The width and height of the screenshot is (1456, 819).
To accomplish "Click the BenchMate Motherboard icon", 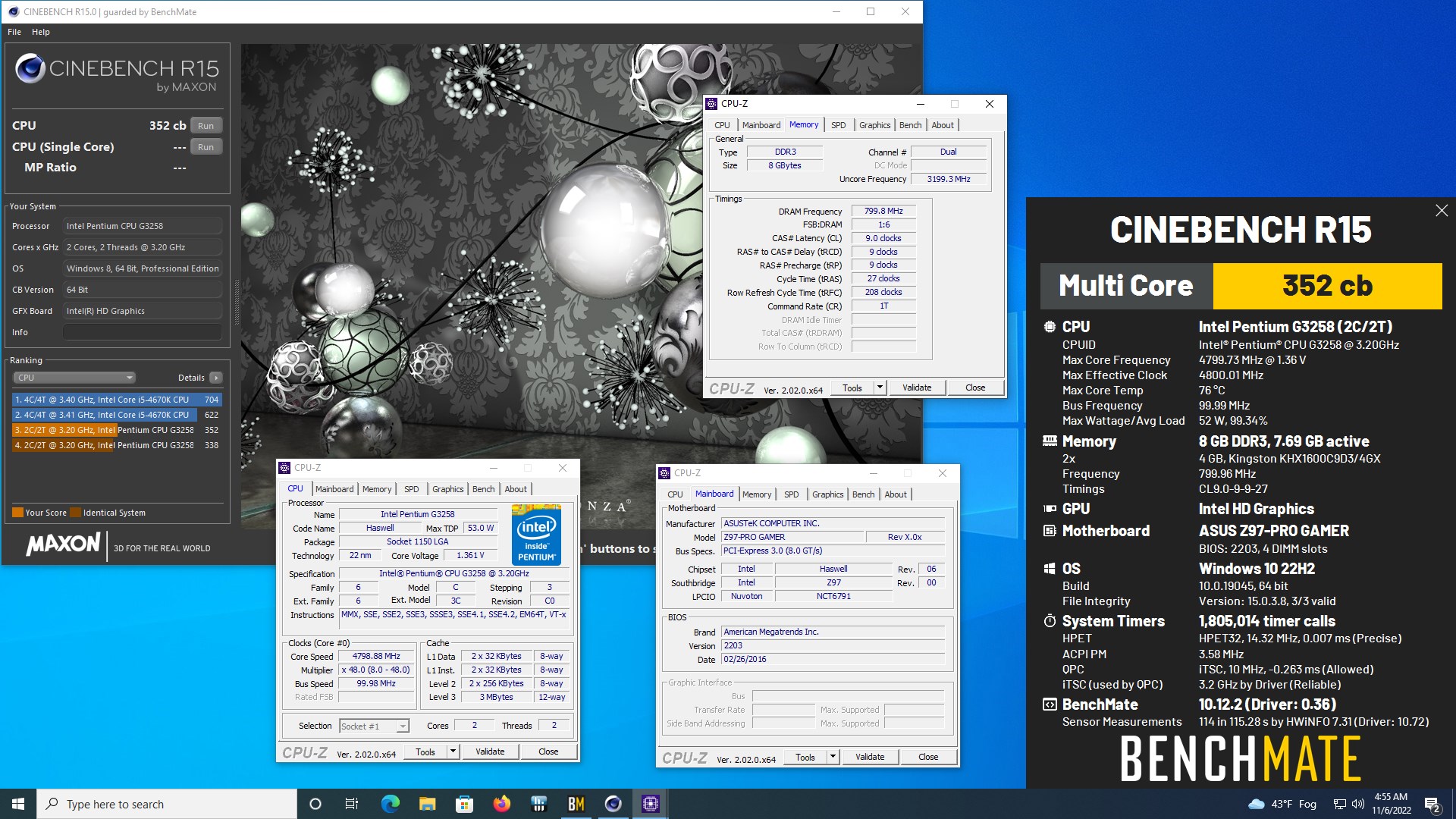I will coord(1050,531).
